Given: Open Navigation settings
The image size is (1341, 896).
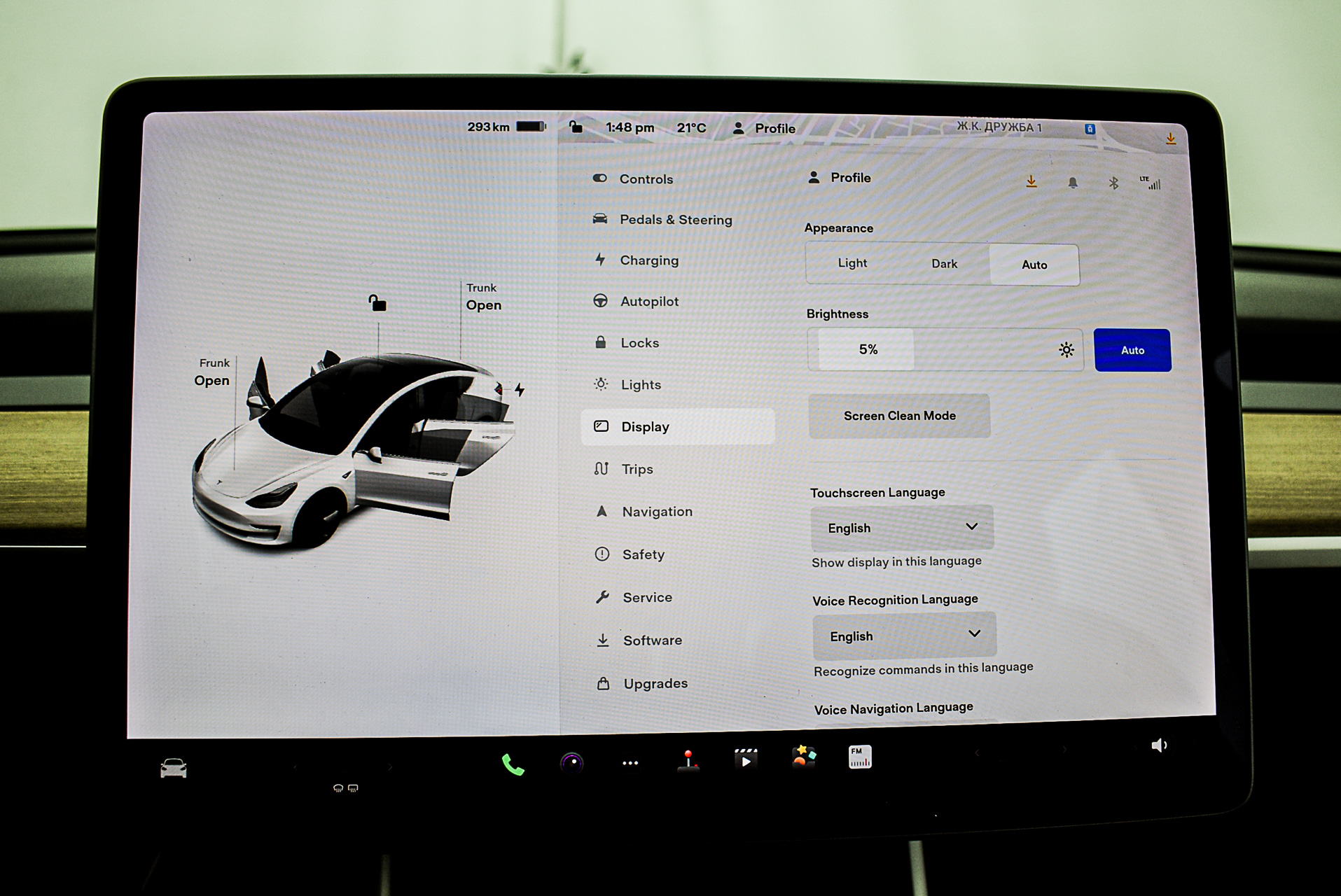Looking at the screenshot, I should 644,512.
